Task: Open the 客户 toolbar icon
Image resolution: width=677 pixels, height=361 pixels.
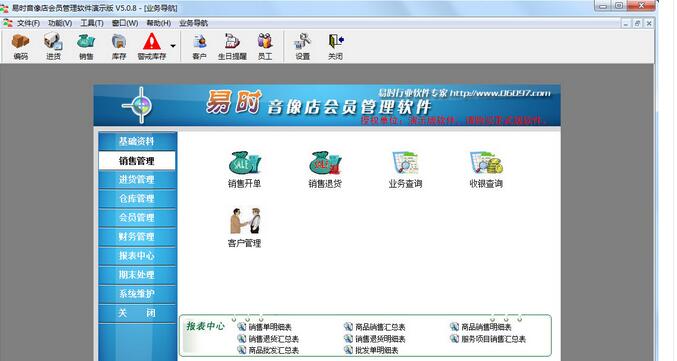Action: 199,47
